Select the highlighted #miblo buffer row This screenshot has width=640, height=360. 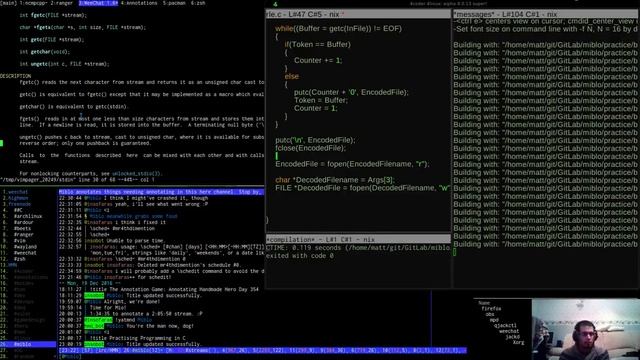click(28, 344)
